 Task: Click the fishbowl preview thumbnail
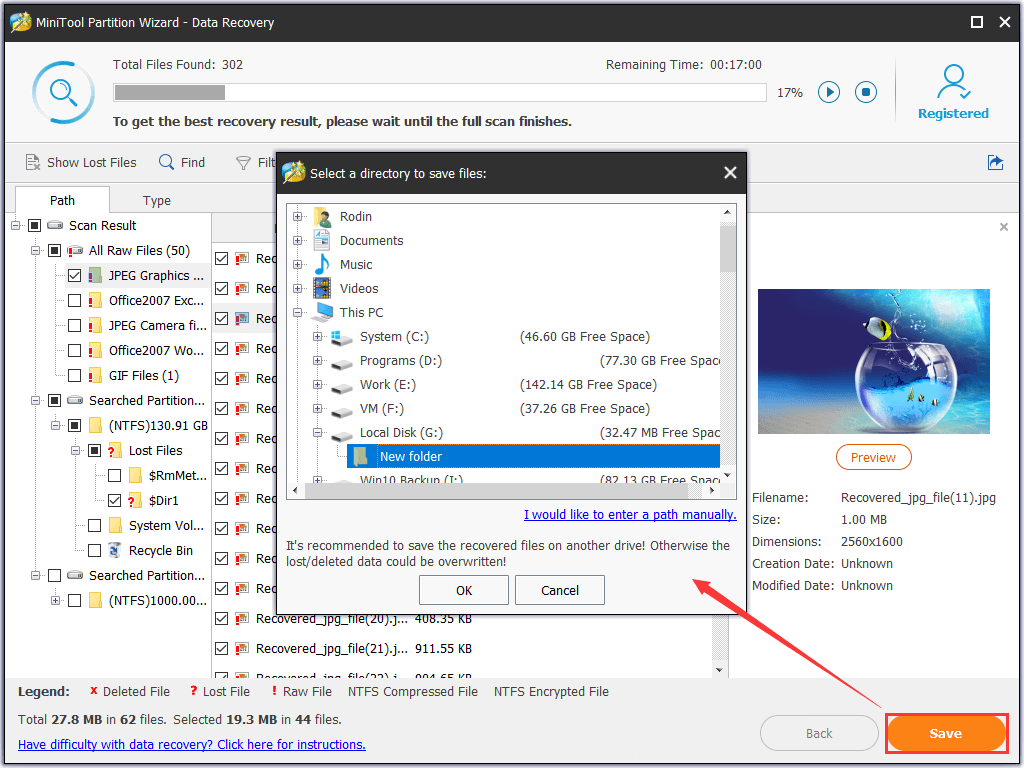874,361
